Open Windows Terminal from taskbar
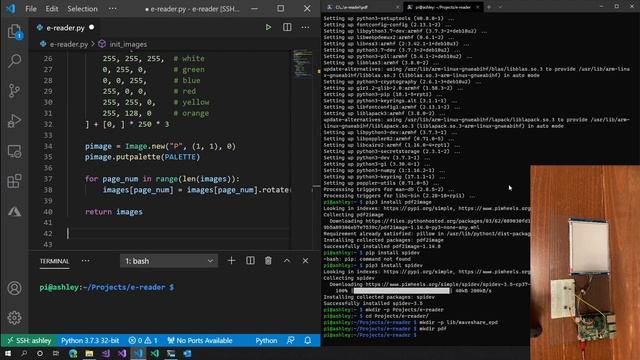Screen dimensions: 640x360 (x=171, y=353)
